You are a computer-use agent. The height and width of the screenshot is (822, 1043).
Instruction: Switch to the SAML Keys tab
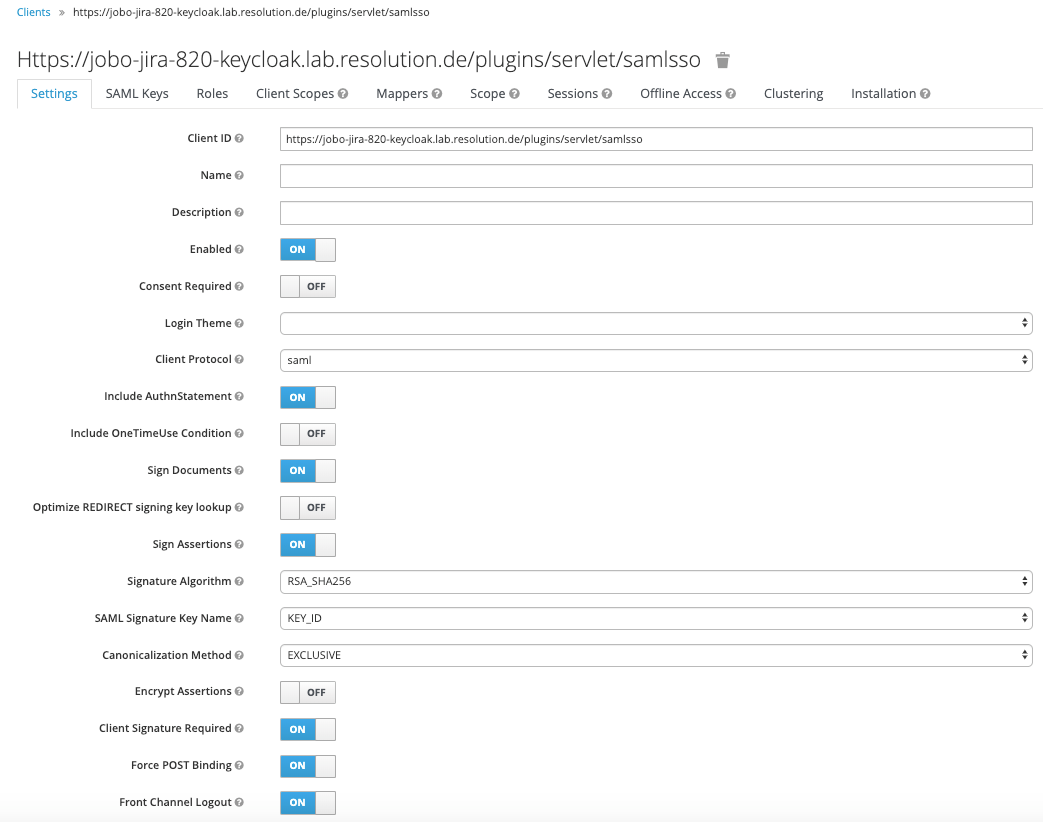click(x=137, y=94)
